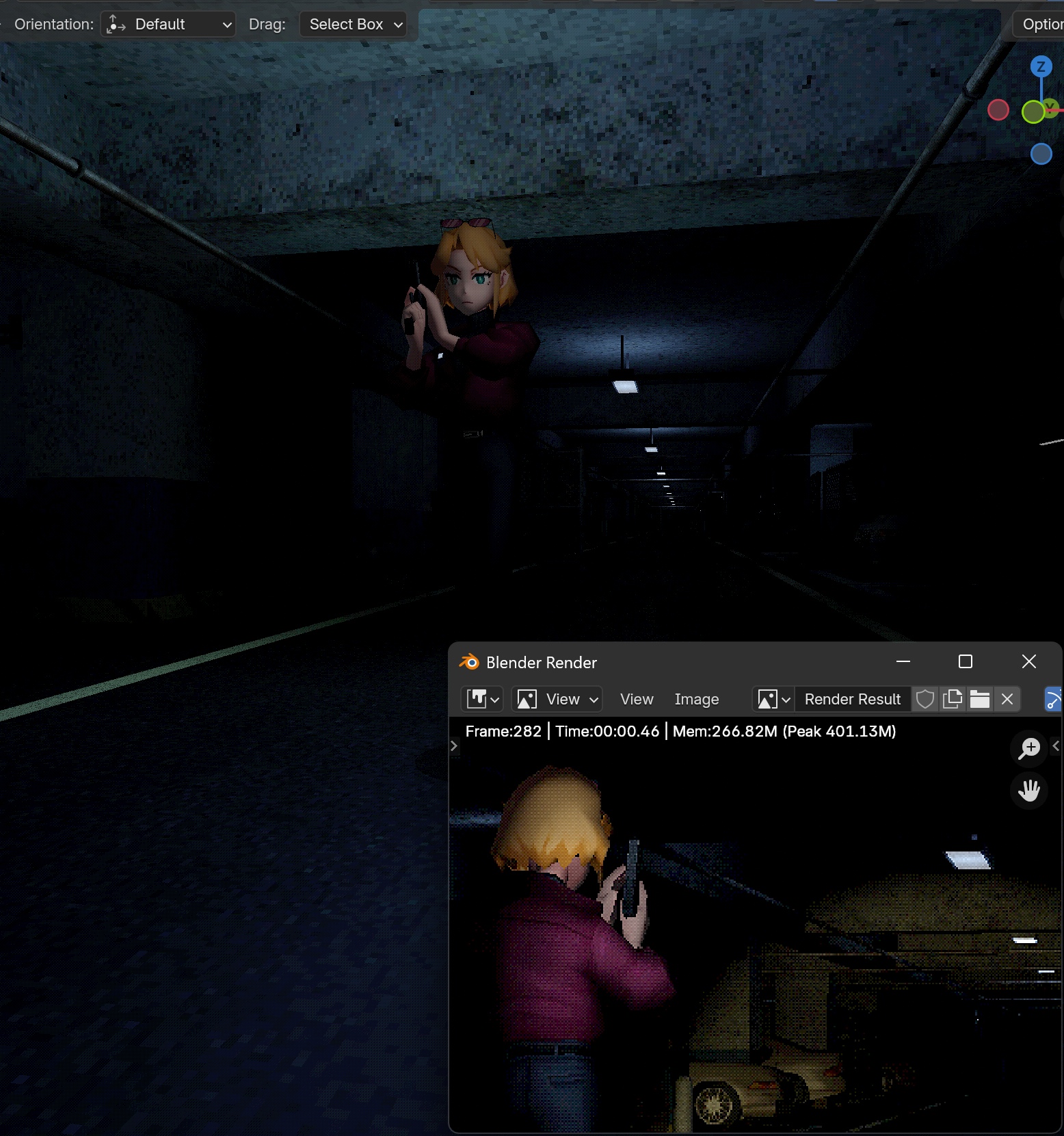
Task: Expand the Orientation Default dropdown
Action: click(168, 25)
